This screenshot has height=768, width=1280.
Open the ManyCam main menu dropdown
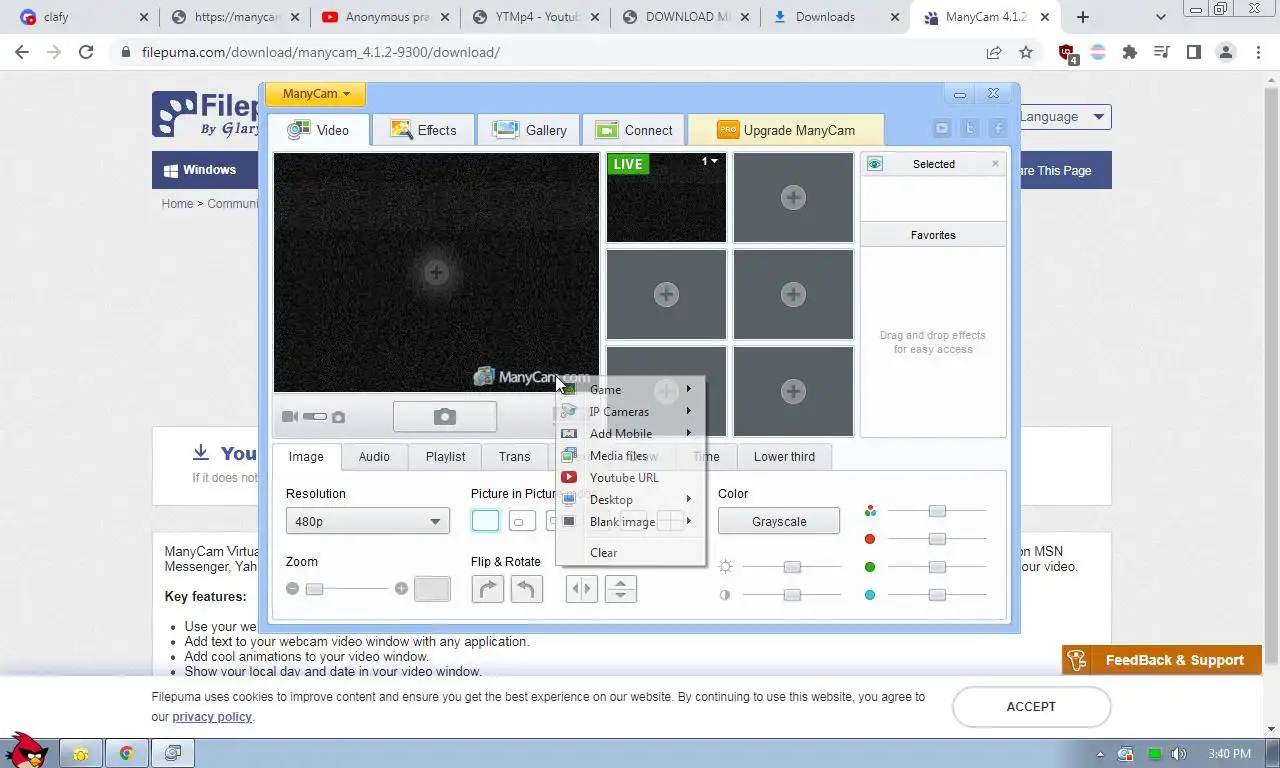[x=315, y=93]
